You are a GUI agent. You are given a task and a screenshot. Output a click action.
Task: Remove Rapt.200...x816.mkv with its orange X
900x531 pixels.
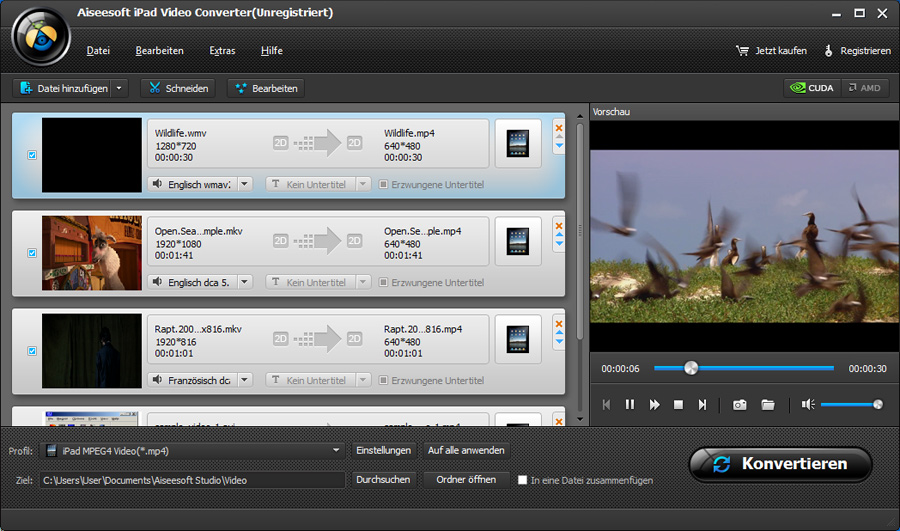(x=558, y=324)
